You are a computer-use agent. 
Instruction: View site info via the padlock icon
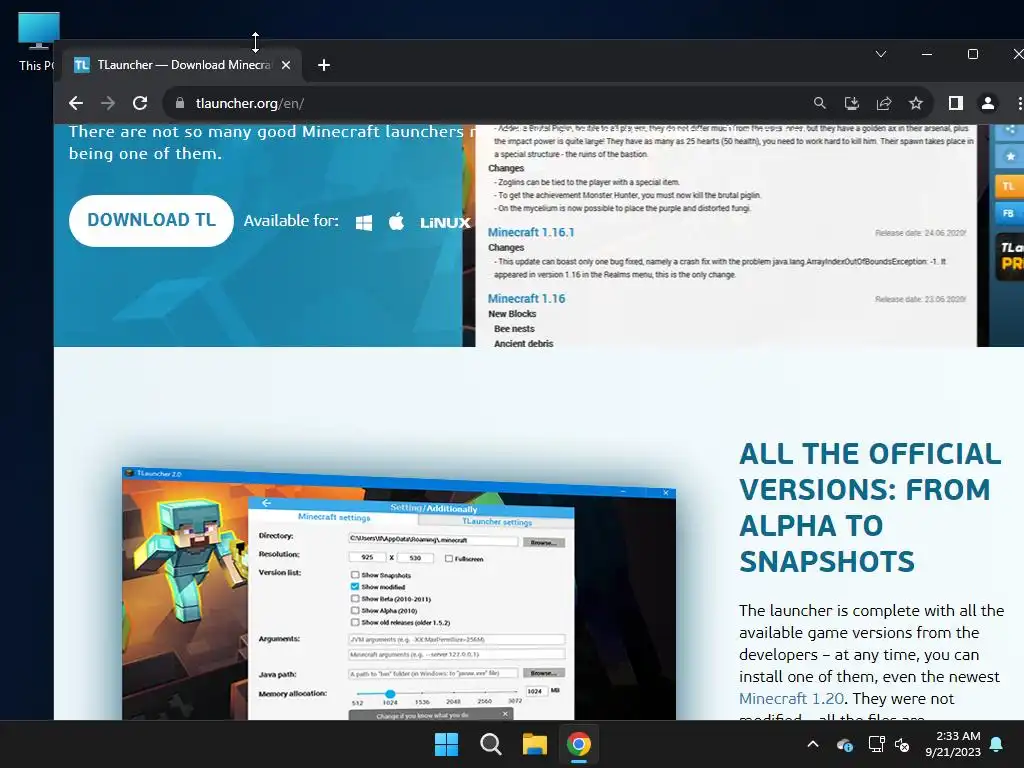point(180,103)
